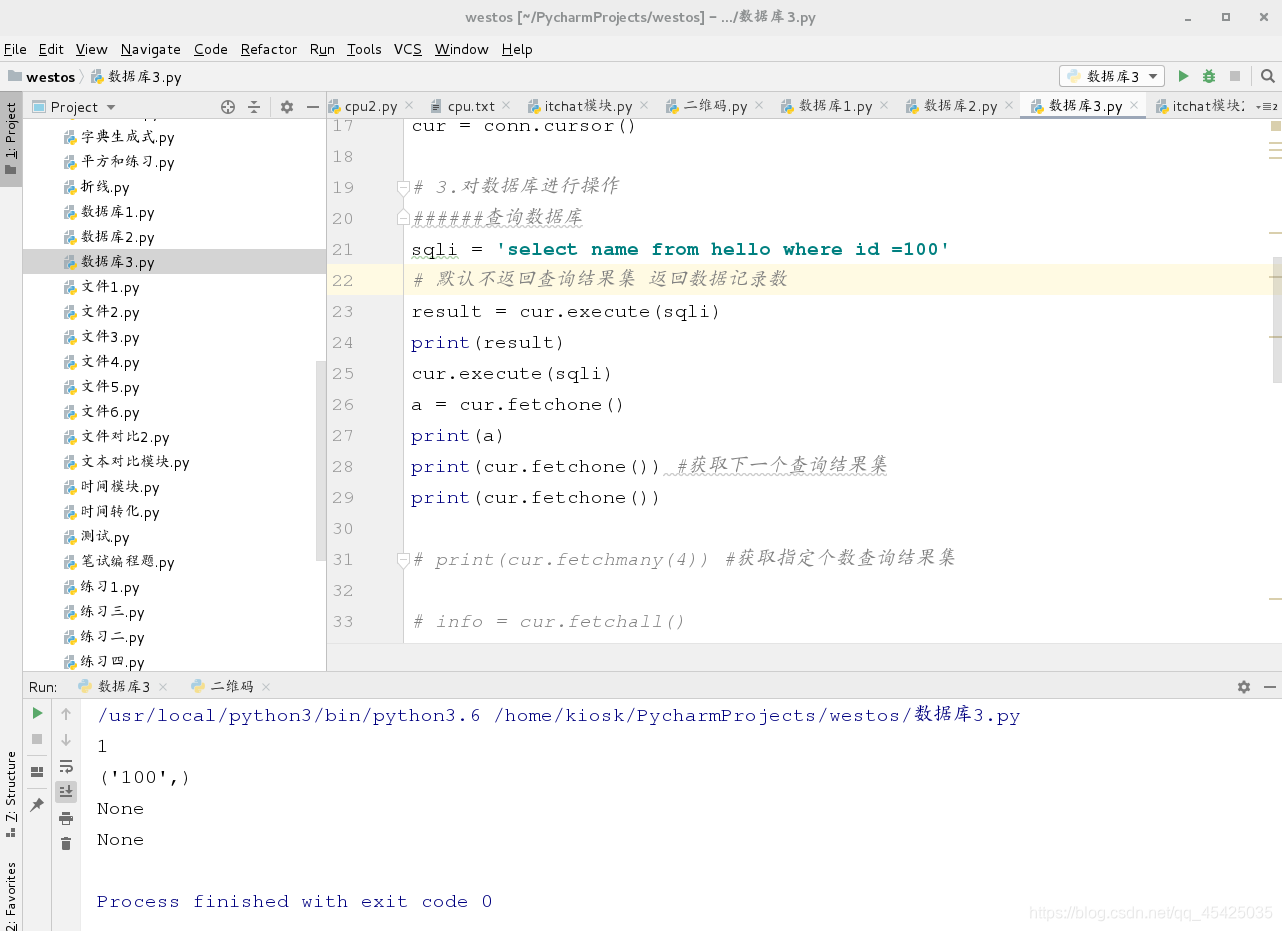Image resolution: width=1282 pixels, height=931 pixels.
Task: Pin the Run tab with pin icon
Action: click(37, 804)
